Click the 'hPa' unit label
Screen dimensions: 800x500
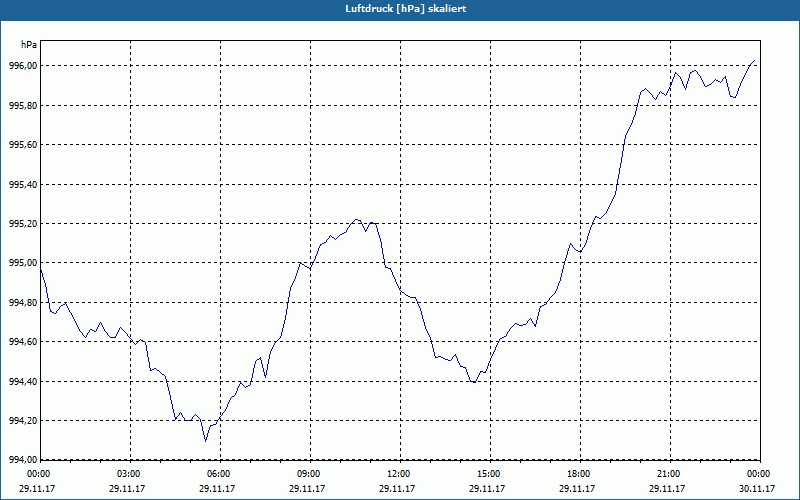29,45
